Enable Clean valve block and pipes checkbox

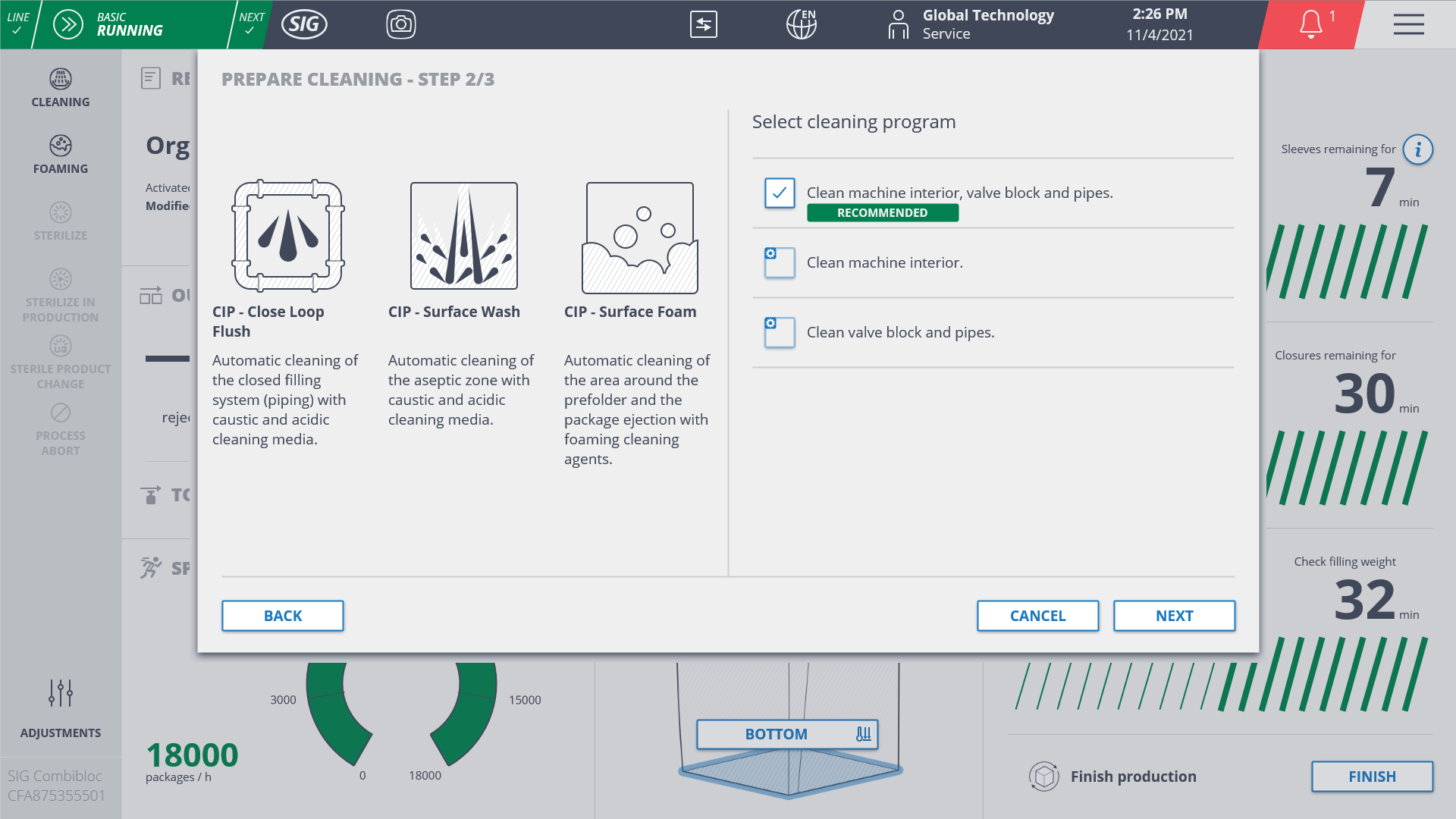[780, 332]
